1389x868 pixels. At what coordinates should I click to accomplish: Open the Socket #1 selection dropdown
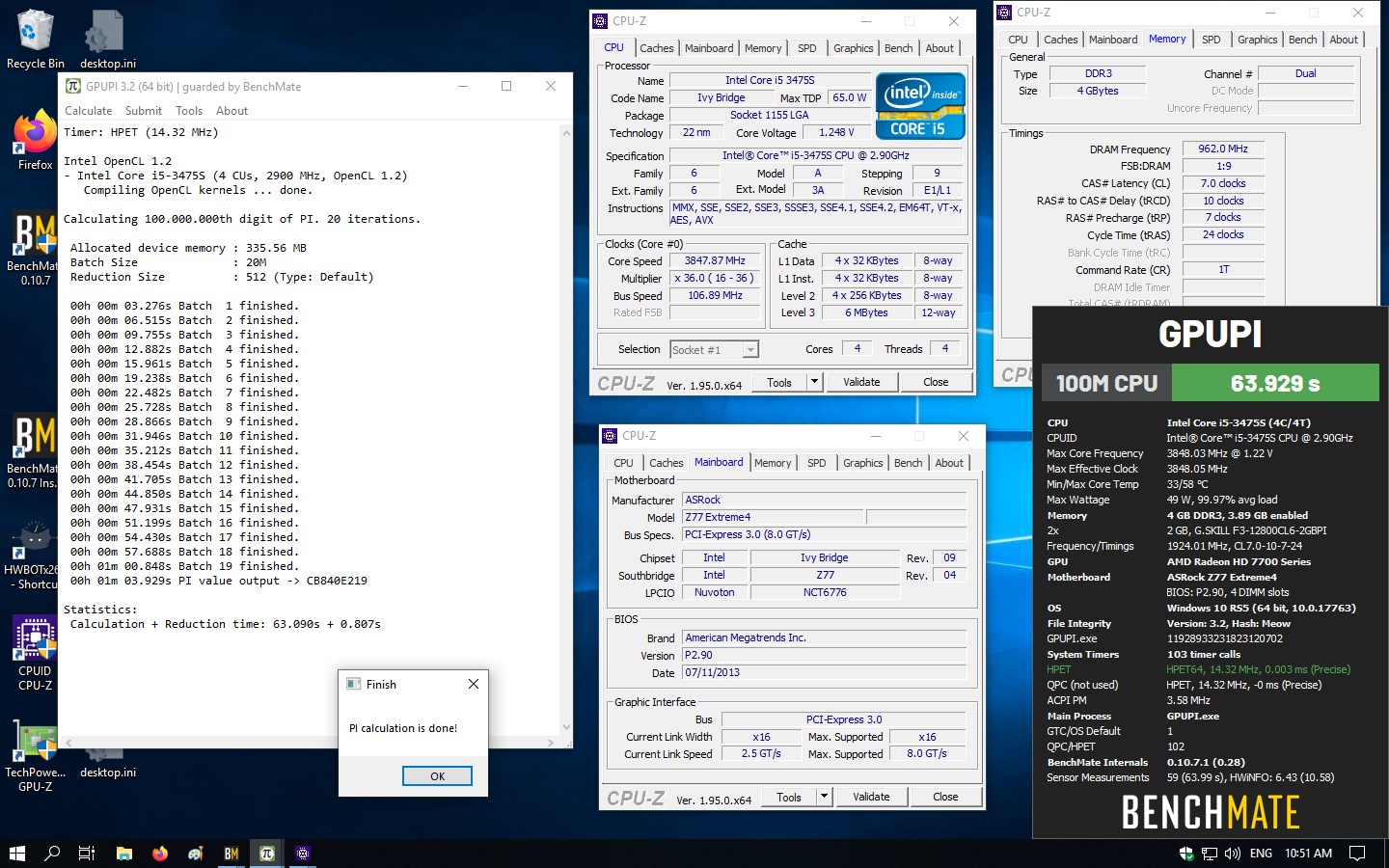click(715, 349)
